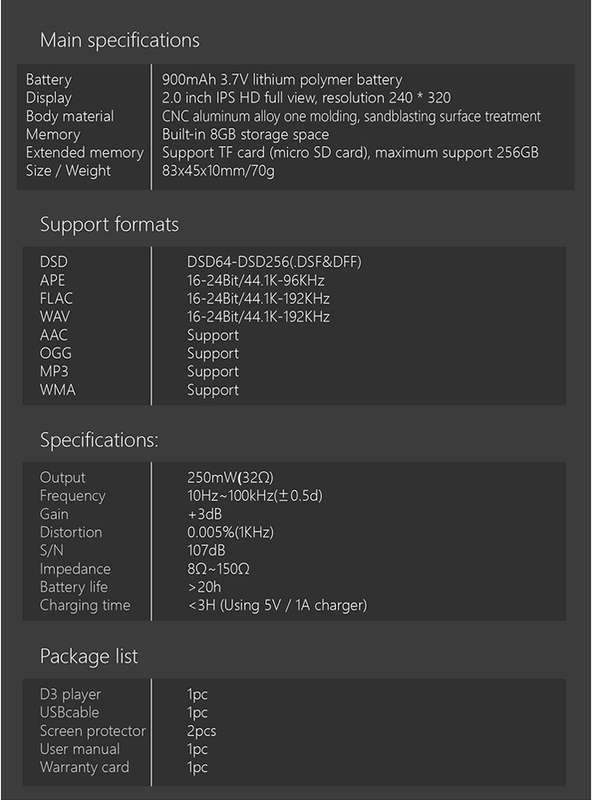Click the Distortion label

pyautogui.click(x=71, y=532)
